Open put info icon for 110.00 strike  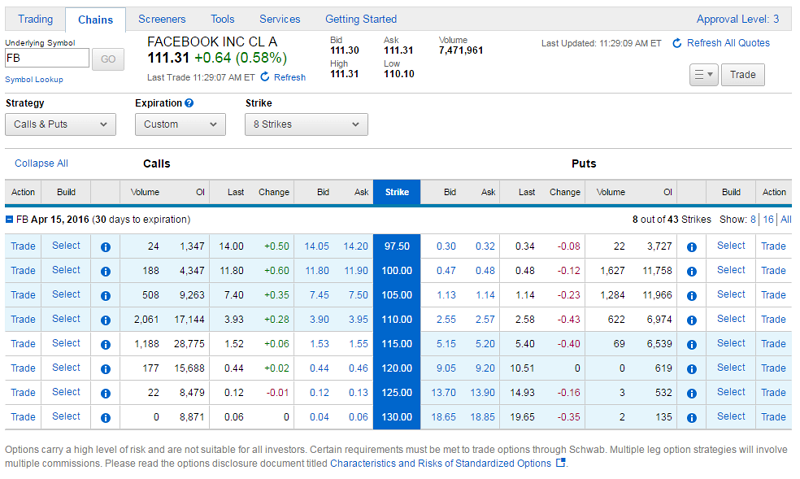692,320
